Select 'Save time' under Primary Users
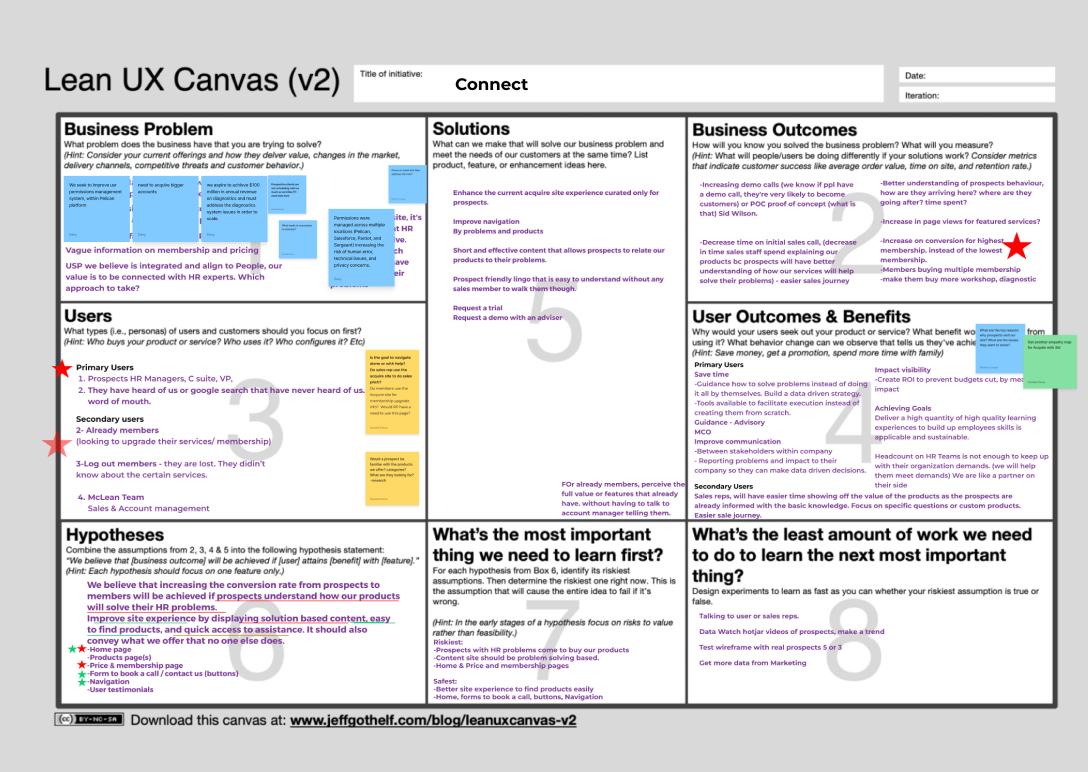Viewport: 1088px width, 772px height. click(712, 375)
